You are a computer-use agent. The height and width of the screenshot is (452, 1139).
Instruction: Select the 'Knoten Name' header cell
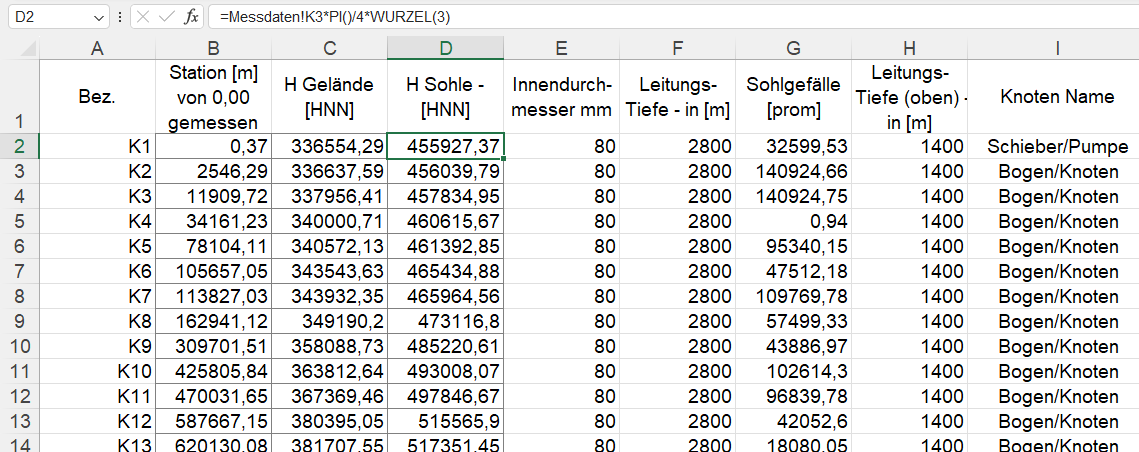(x=1056, y=97)
